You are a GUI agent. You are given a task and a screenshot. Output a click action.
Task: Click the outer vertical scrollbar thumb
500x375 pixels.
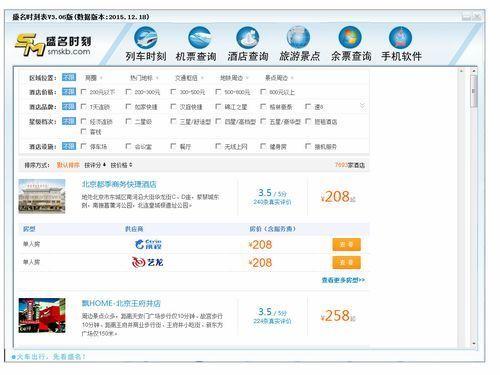[474, 91]
